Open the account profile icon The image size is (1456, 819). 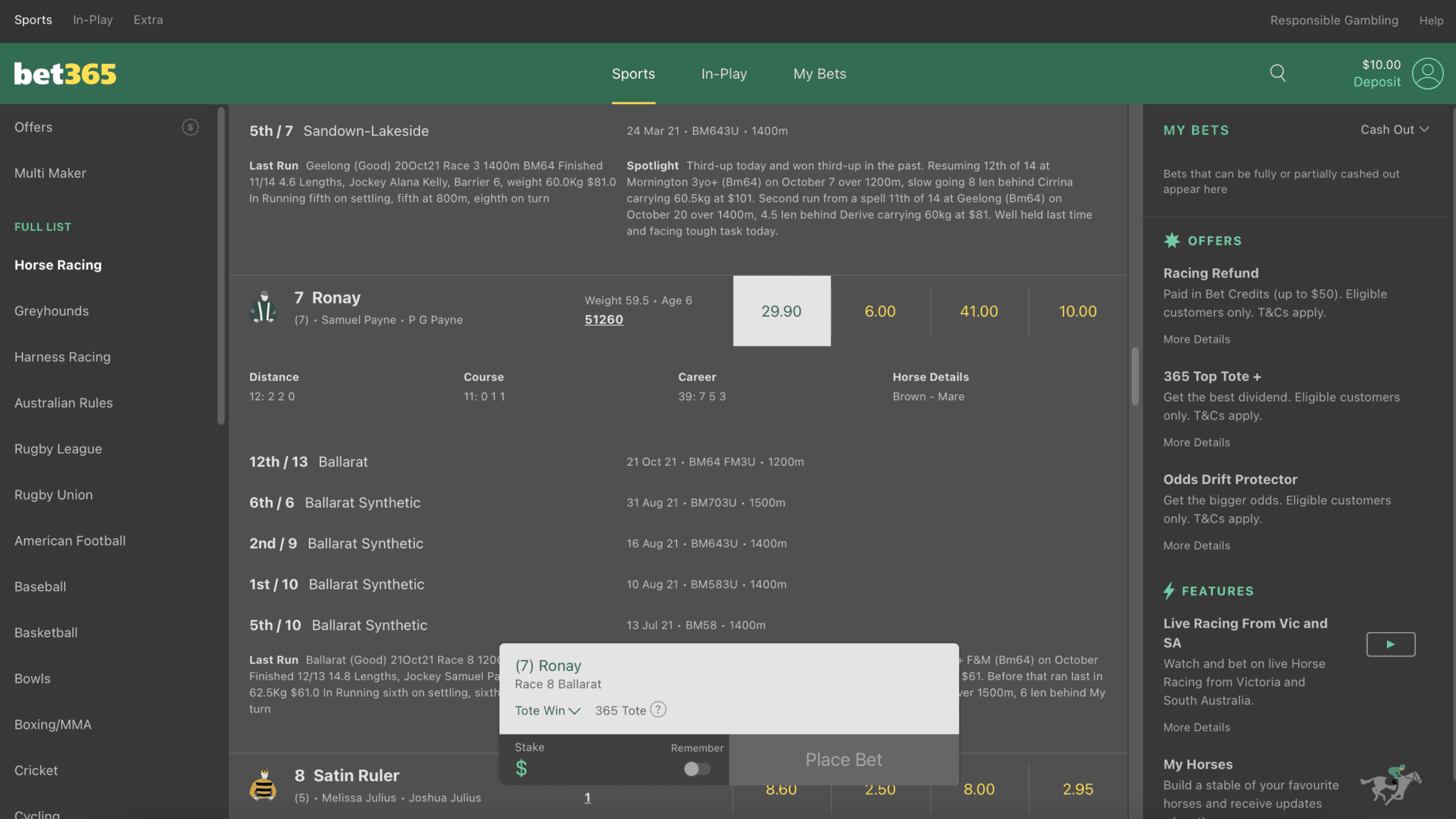click(1428, 73)
